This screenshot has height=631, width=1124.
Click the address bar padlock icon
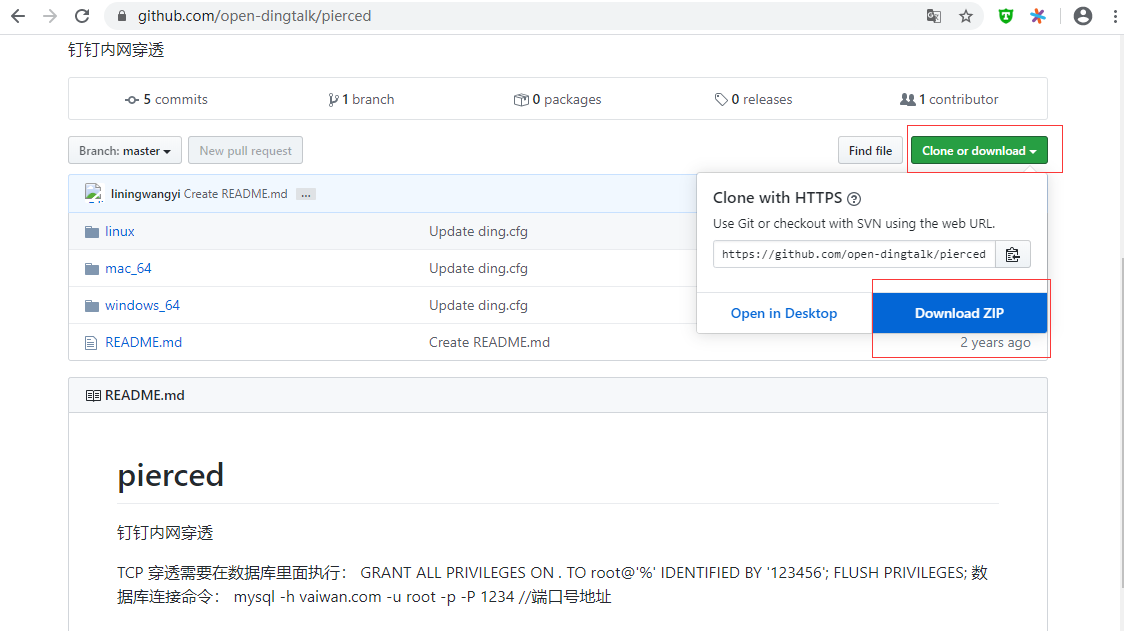pyautogui.click(x=122, y=16)
